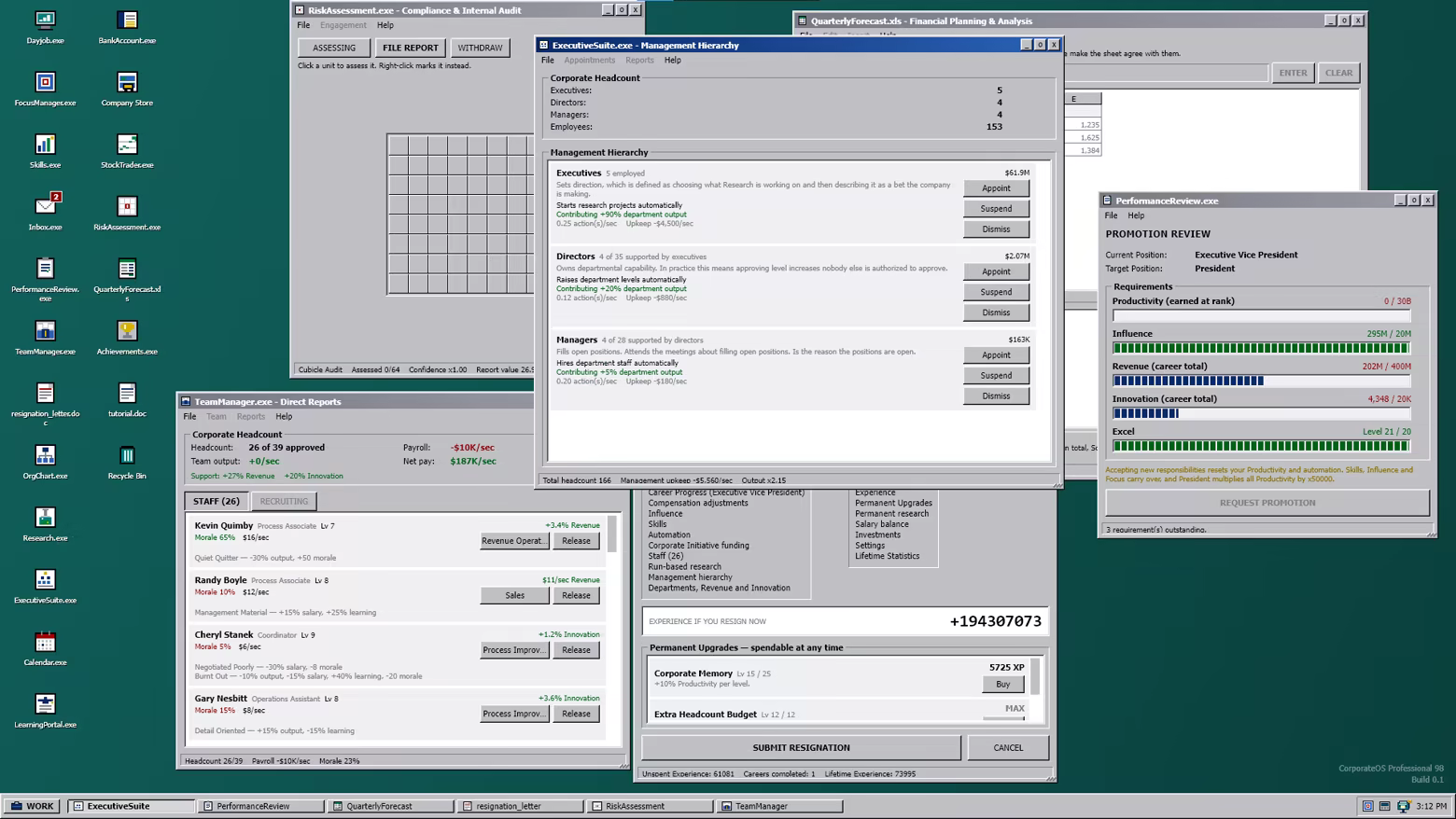Open the StockTrader.exe desktop icon
Screen dimensions: 1456x819
[x=127, y=151]
